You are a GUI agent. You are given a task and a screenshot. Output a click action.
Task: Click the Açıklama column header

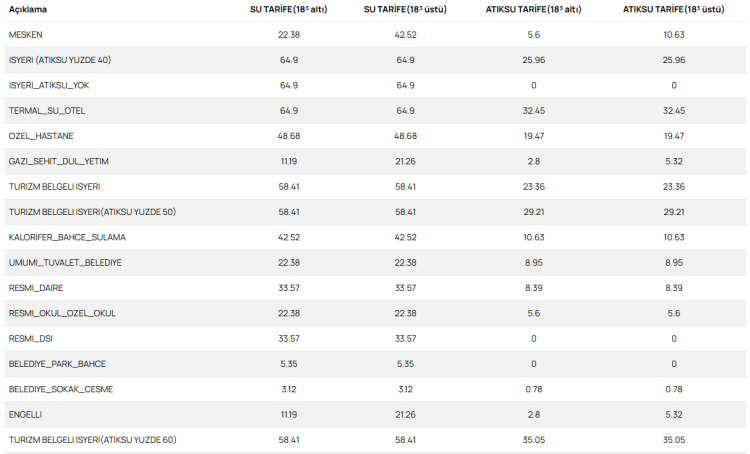point(29,9)
